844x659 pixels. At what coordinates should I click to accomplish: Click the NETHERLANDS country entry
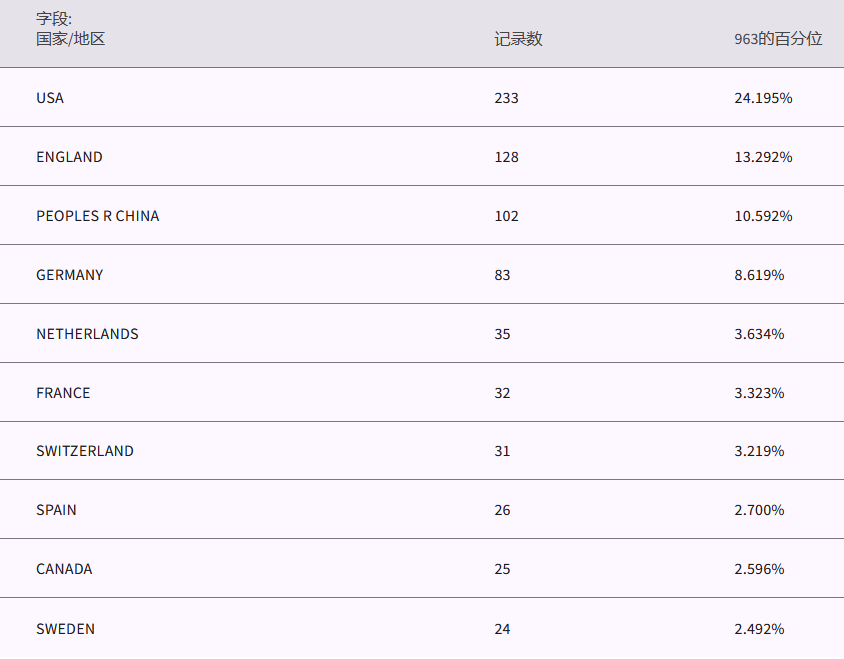point(87,334)
